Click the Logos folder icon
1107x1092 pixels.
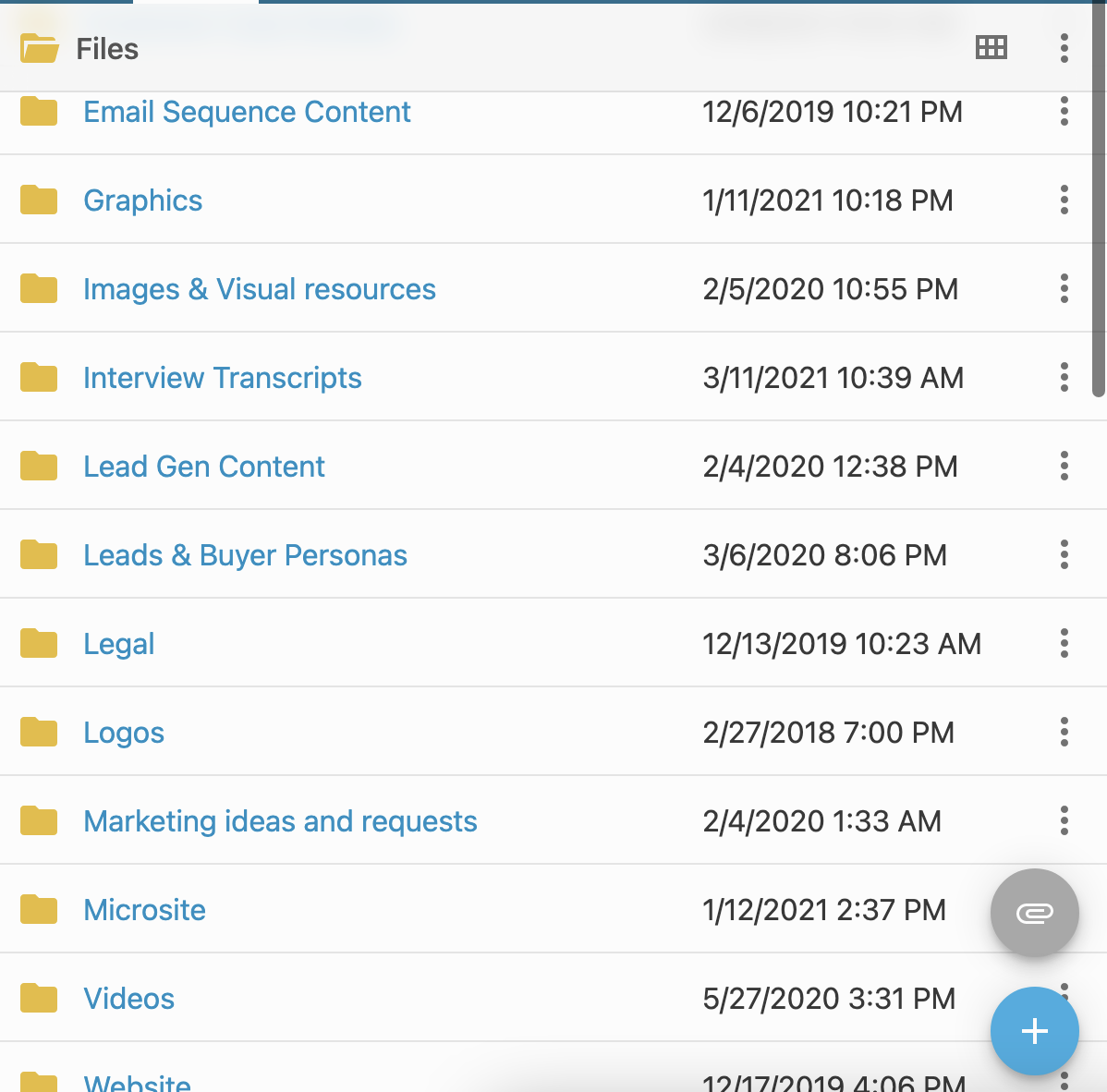pos(39,733)
